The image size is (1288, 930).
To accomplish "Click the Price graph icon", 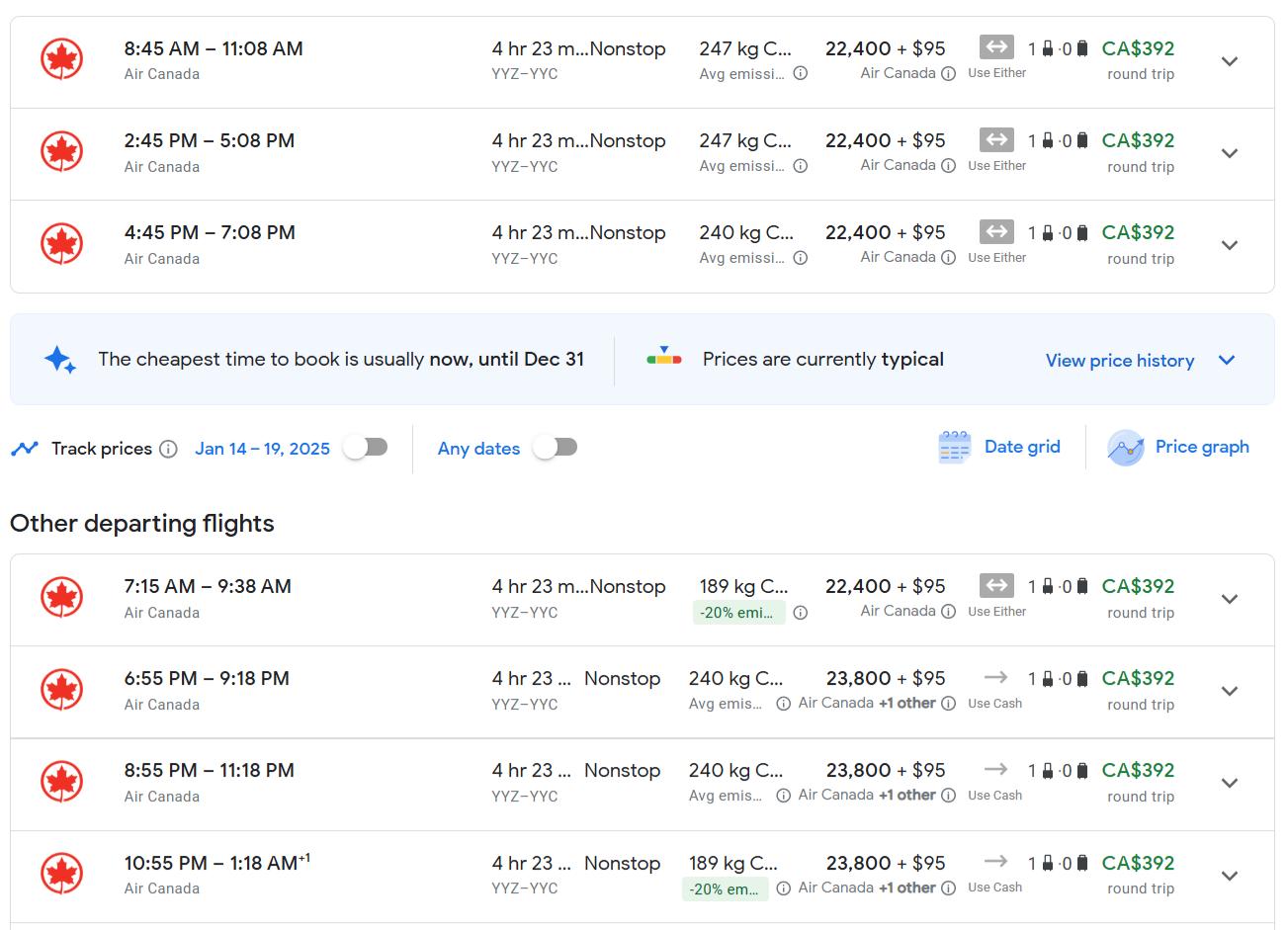I will point(1125,448).
